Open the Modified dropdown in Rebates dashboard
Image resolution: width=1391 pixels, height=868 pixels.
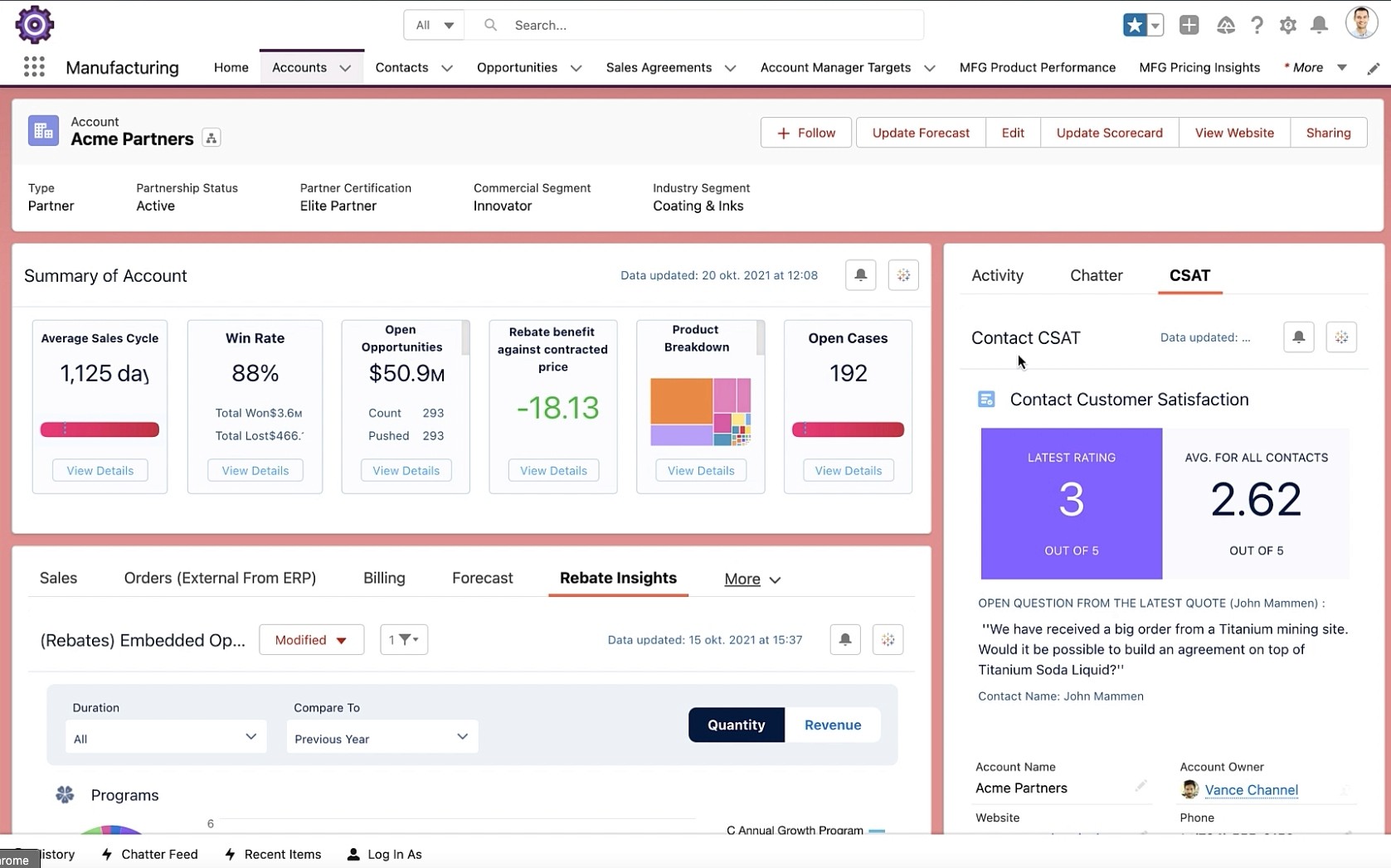311,639
